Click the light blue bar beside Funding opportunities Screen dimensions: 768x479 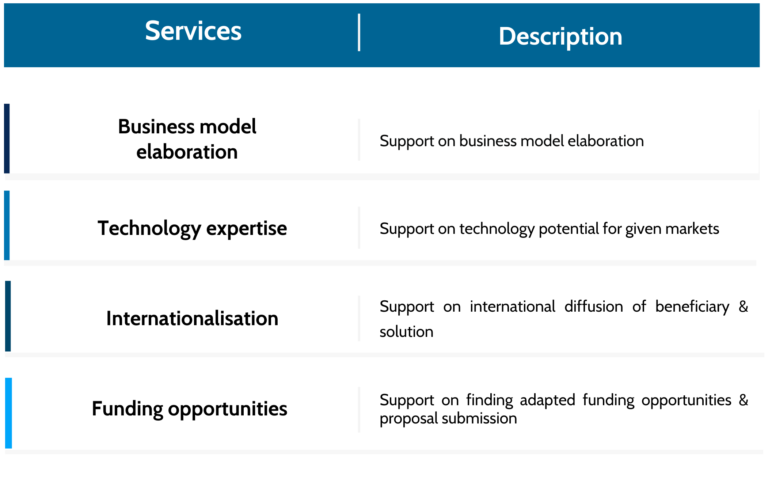coord(8,413)
